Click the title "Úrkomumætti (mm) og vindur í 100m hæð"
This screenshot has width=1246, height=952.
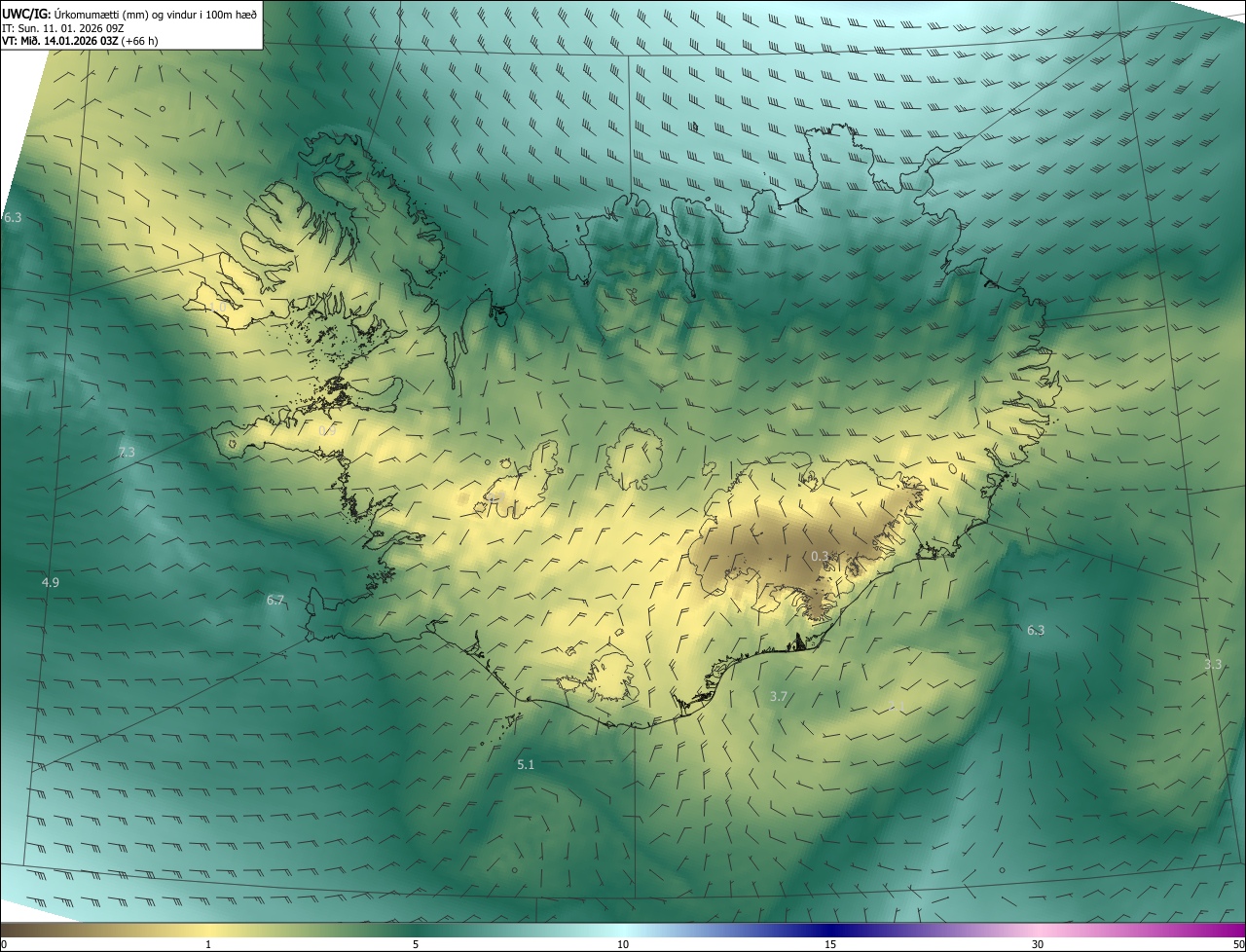[x=156, y=14]
